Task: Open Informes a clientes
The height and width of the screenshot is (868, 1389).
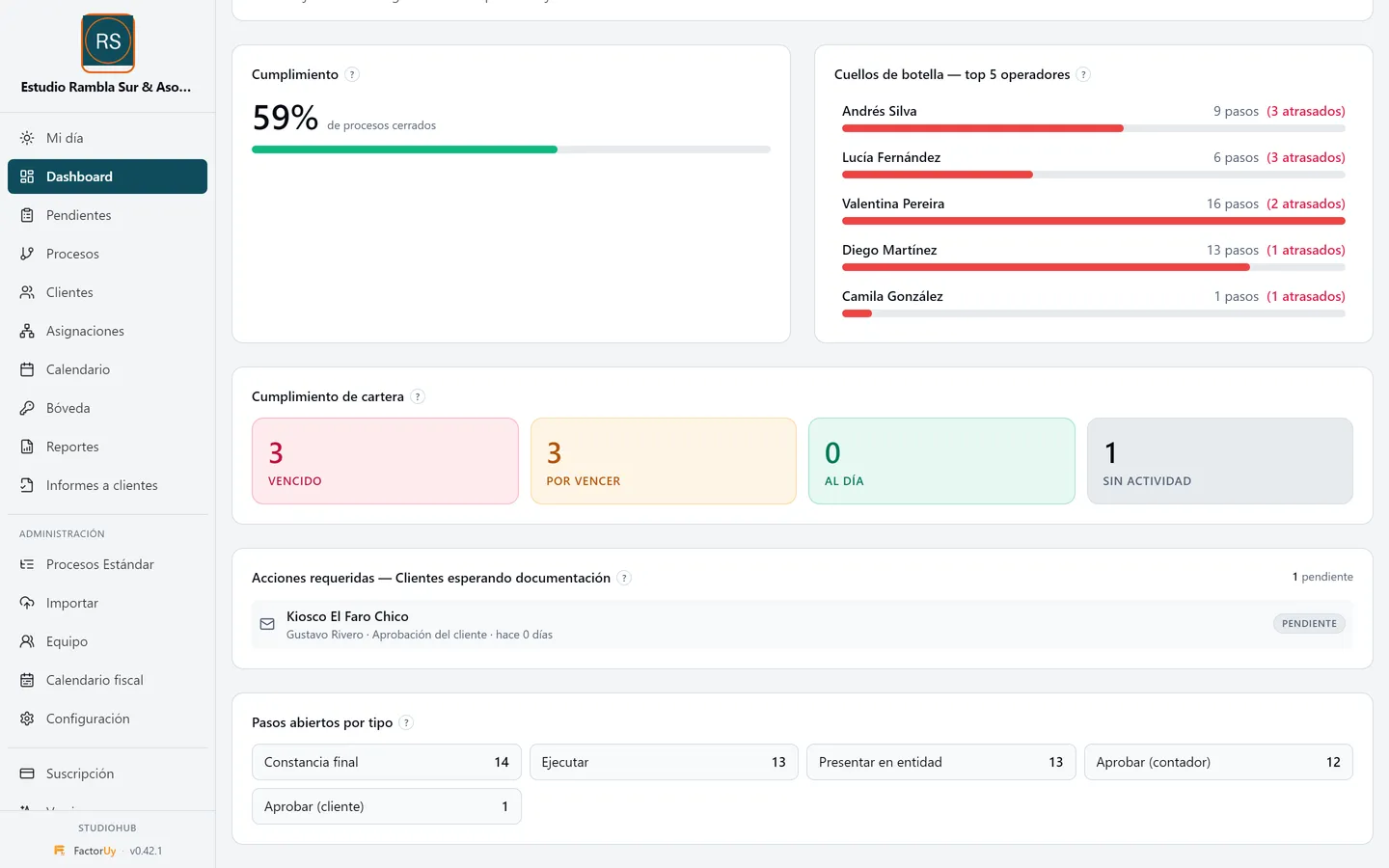Action: click(107, 485)
